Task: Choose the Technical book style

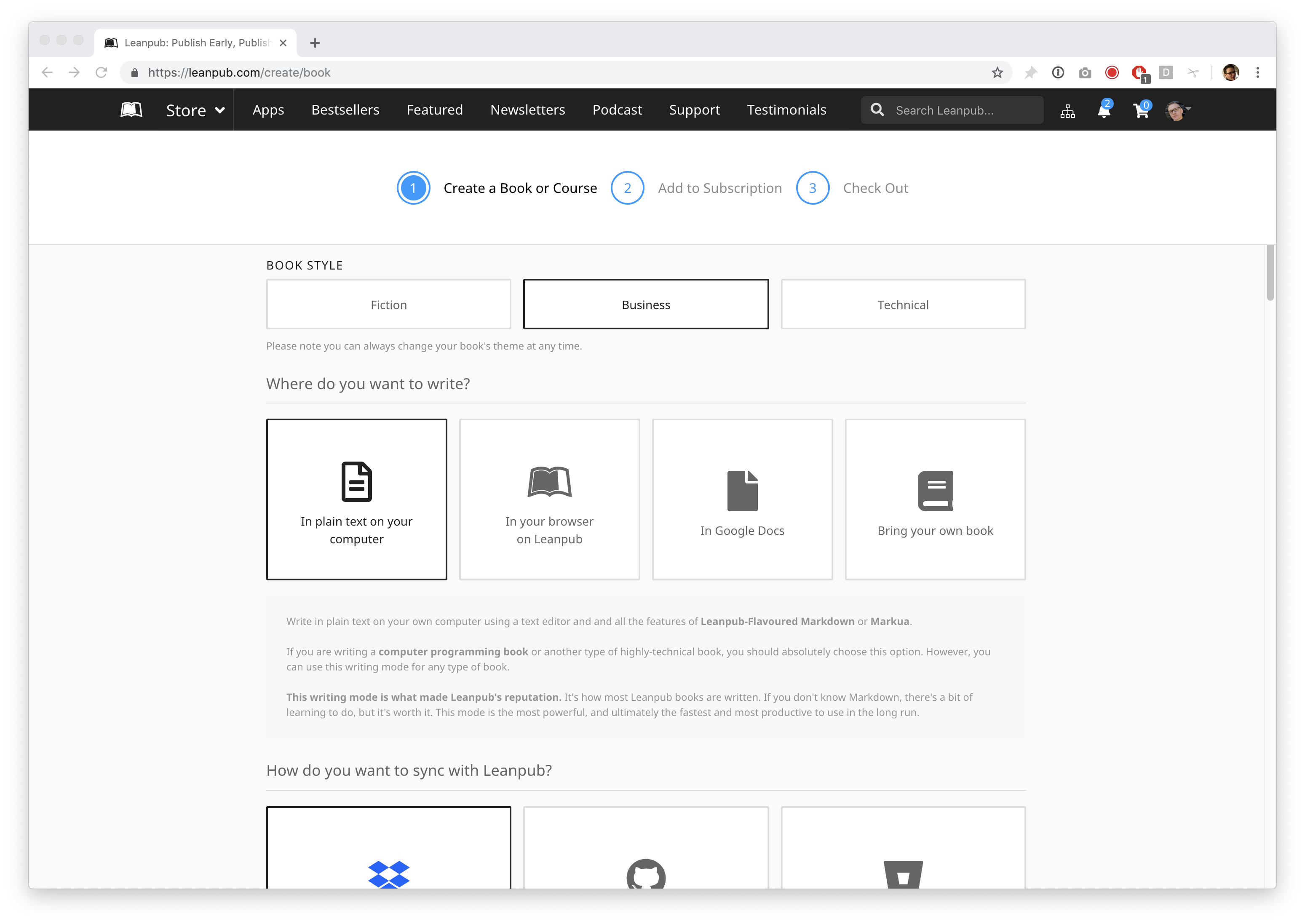Action: [x=903, y=304]
